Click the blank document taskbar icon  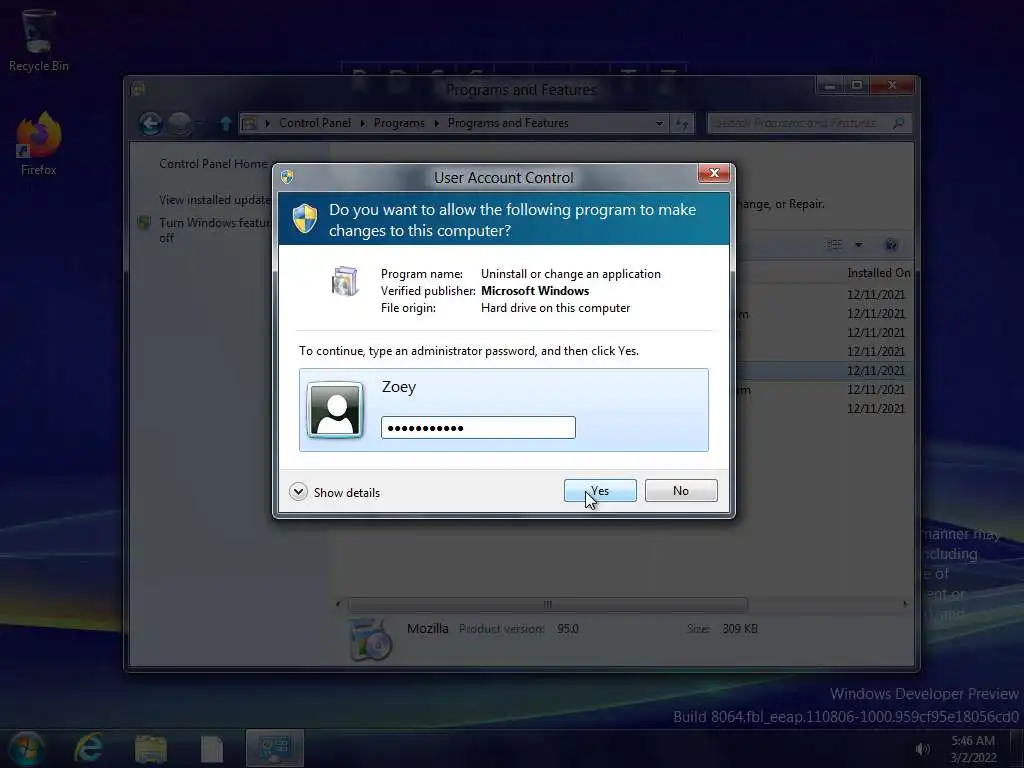[212, 749]
